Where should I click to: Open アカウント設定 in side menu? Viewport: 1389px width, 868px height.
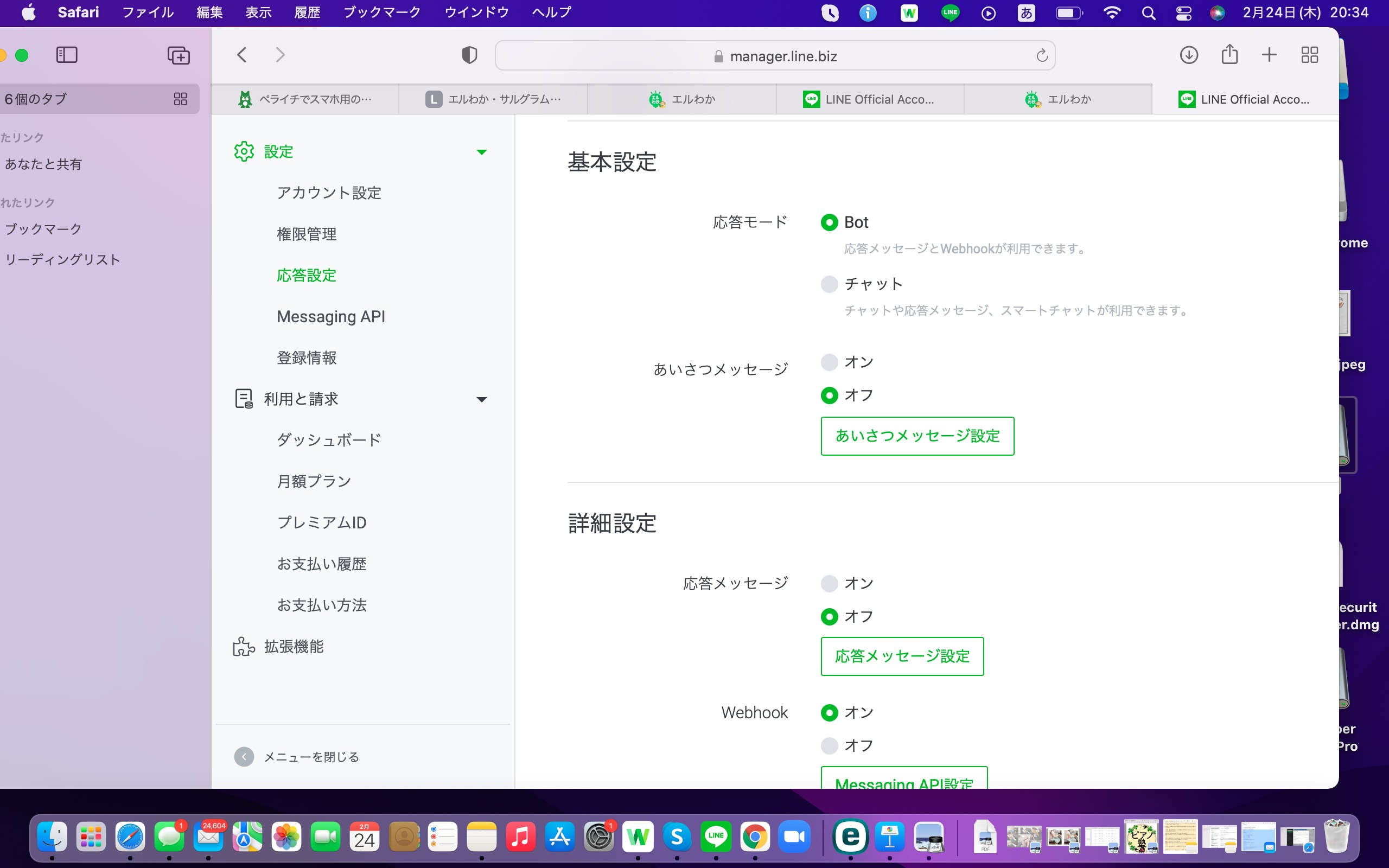[329, 193]
